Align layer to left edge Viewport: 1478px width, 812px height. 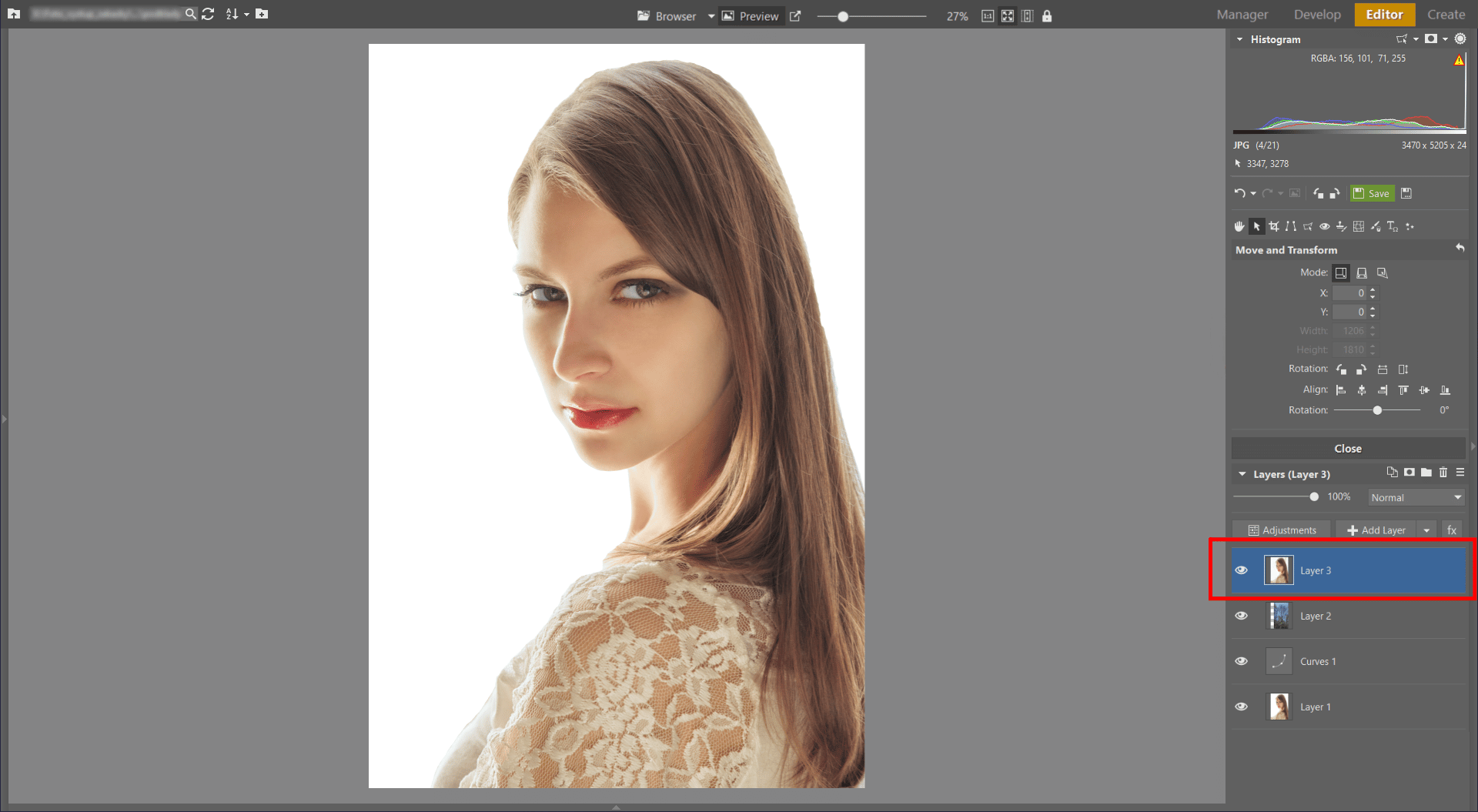tap(1341, 390)
